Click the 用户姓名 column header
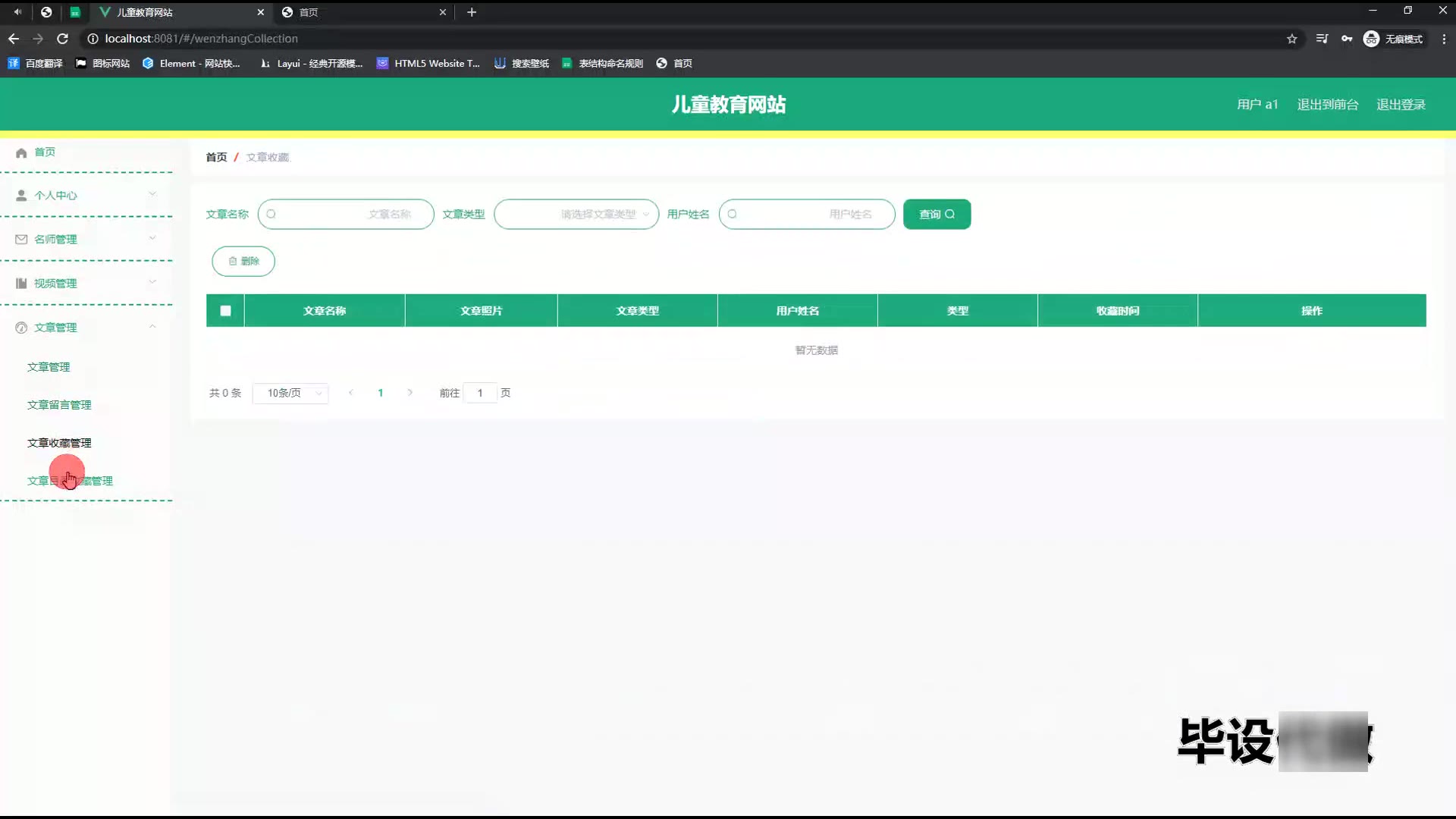1456x819 pixels. 797,311
